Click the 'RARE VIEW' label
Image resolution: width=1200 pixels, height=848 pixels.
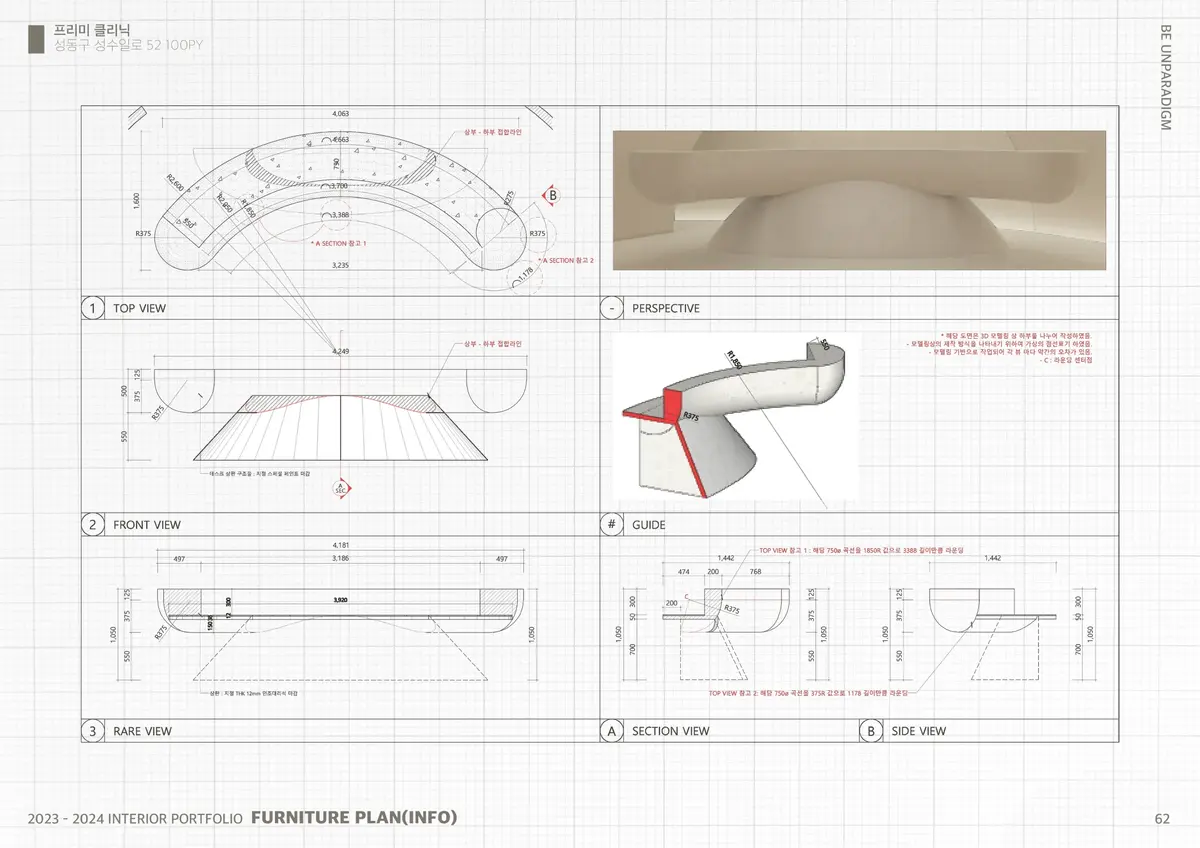[x=142, y=731]
